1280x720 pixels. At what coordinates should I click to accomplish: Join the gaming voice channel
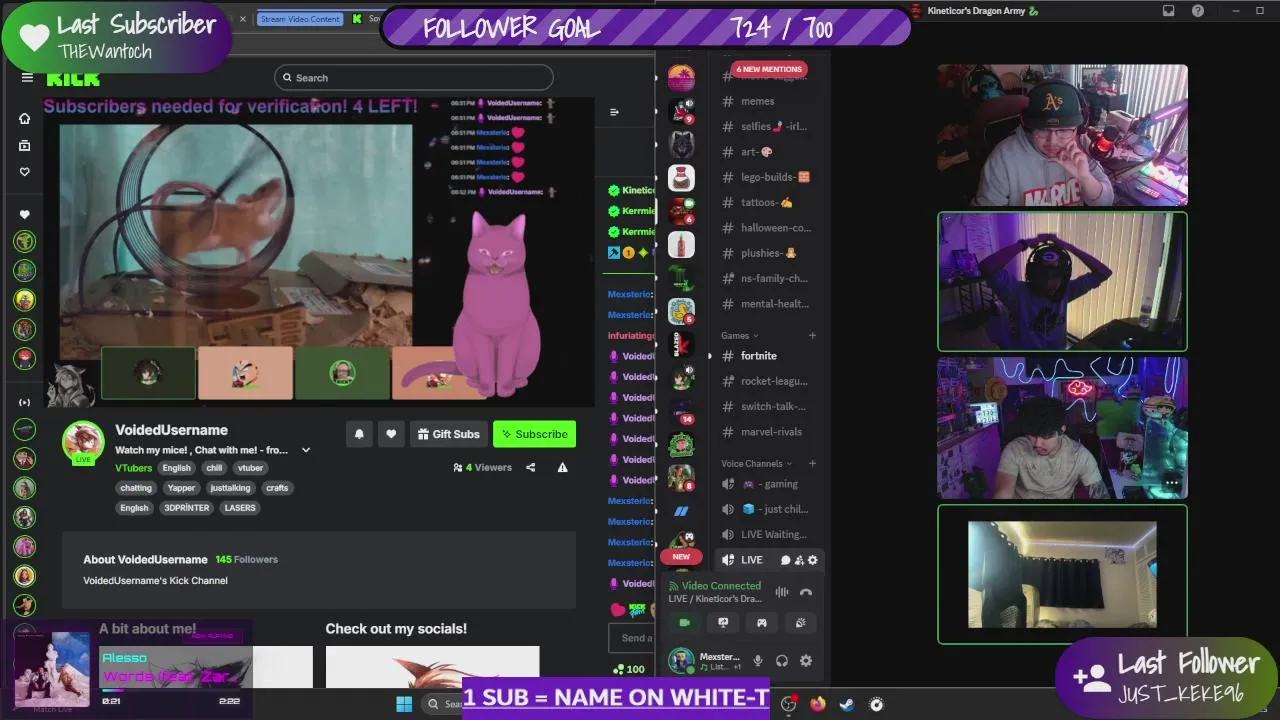pos(766,484)
